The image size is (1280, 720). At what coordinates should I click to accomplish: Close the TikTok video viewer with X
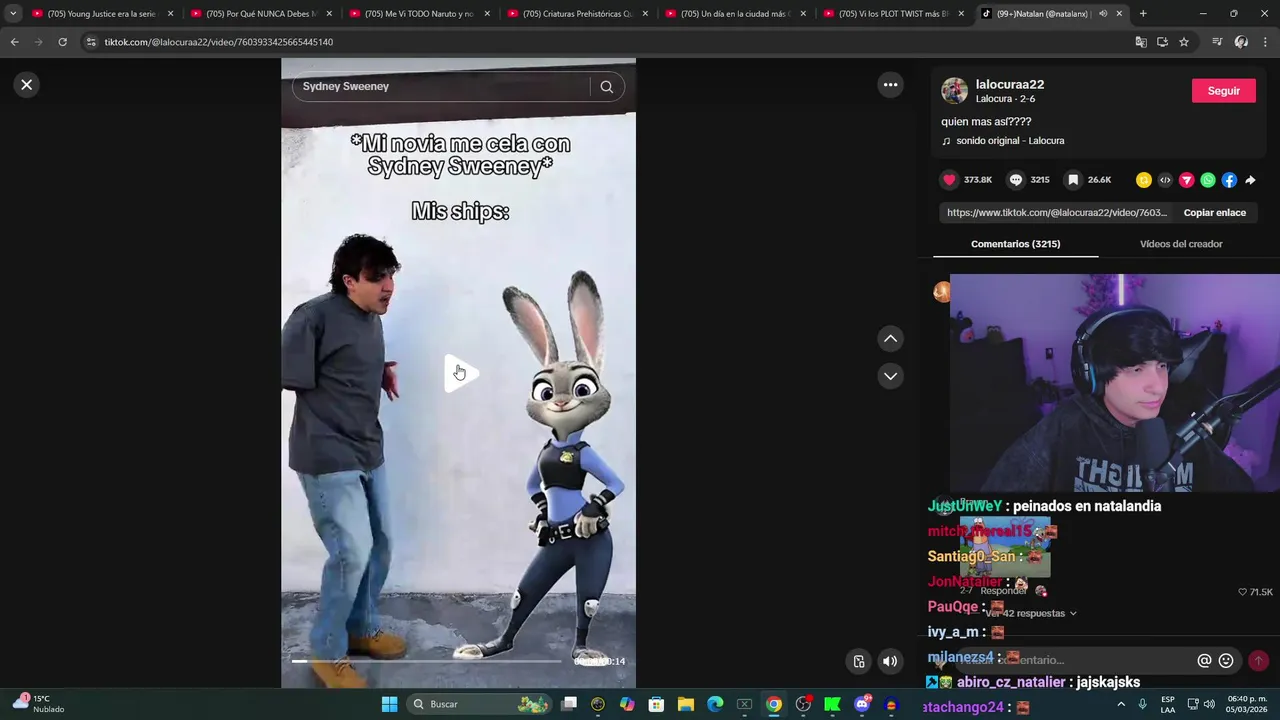[x=27, y=85]
